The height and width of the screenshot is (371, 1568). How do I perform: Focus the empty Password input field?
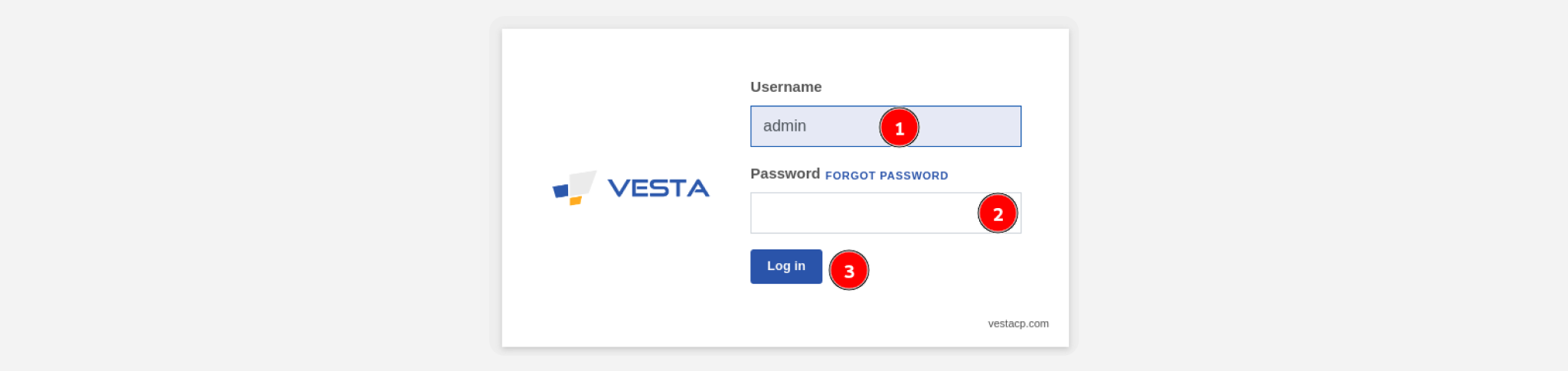pos(886,213)
